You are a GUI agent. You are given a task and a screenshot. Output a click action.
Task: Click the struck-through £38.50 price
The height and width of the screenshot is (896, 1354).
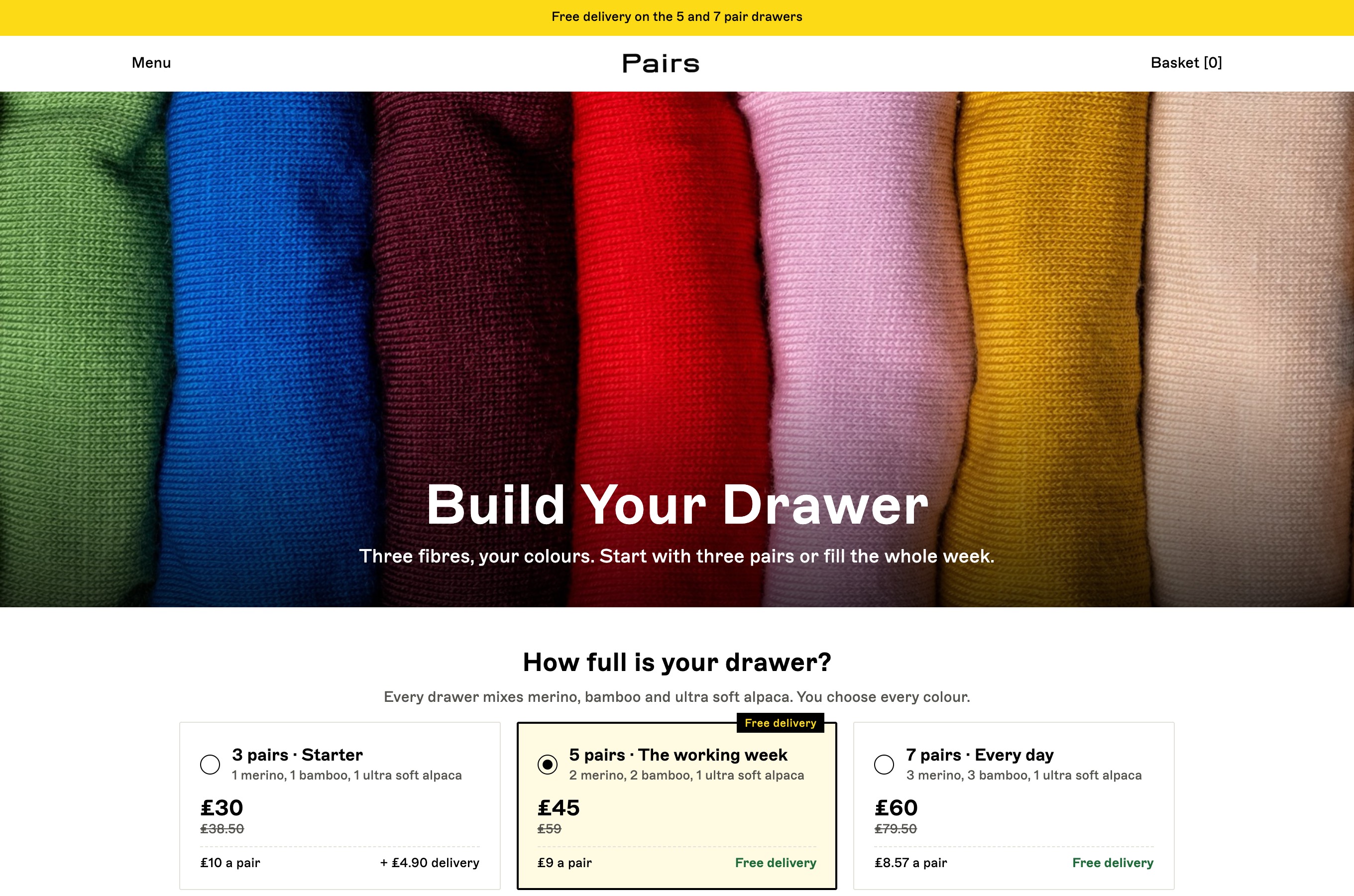point(222,829)
